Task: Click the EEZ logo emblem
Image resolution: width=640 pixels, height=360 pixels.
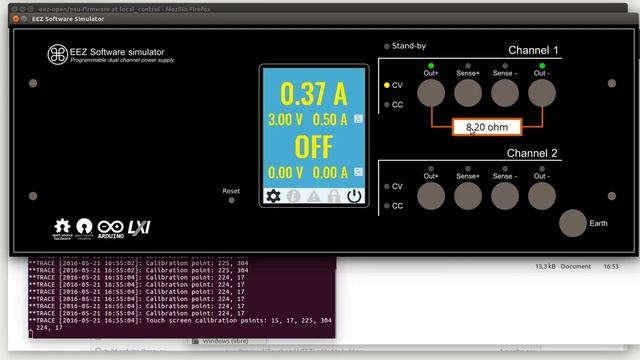Action: (58, 55)
